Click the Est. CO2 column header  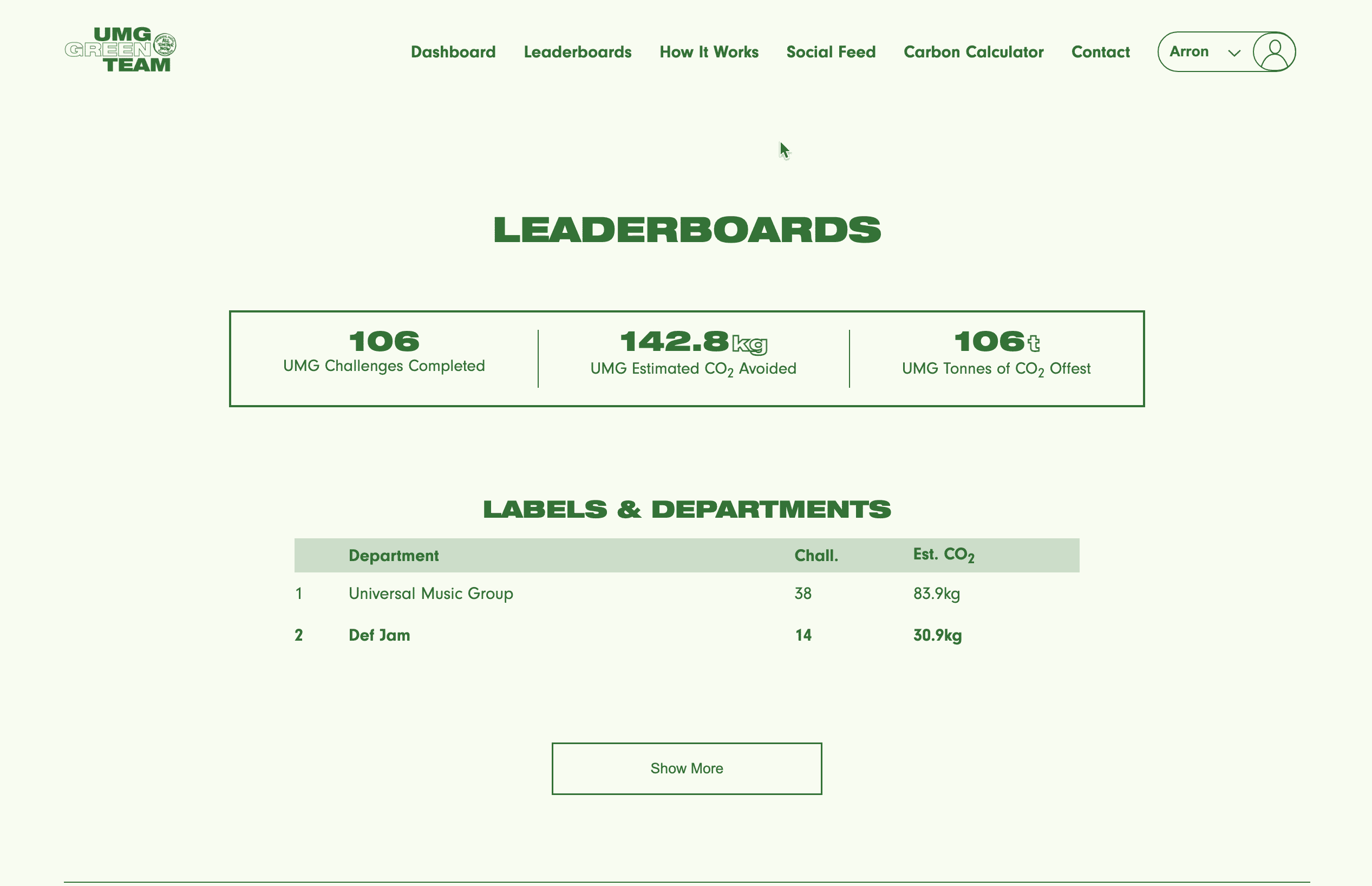coord(944,555)
